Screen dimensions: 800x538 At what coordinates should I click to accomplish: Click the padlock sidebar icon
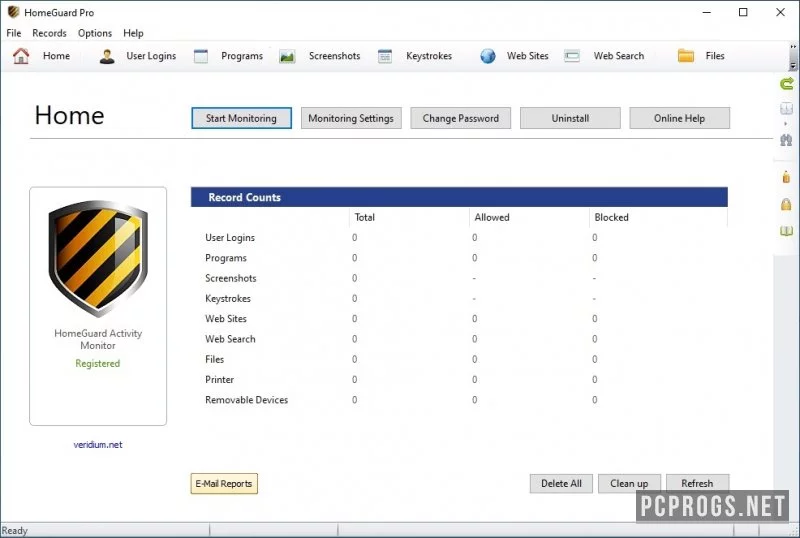click(x=786, y=204)
